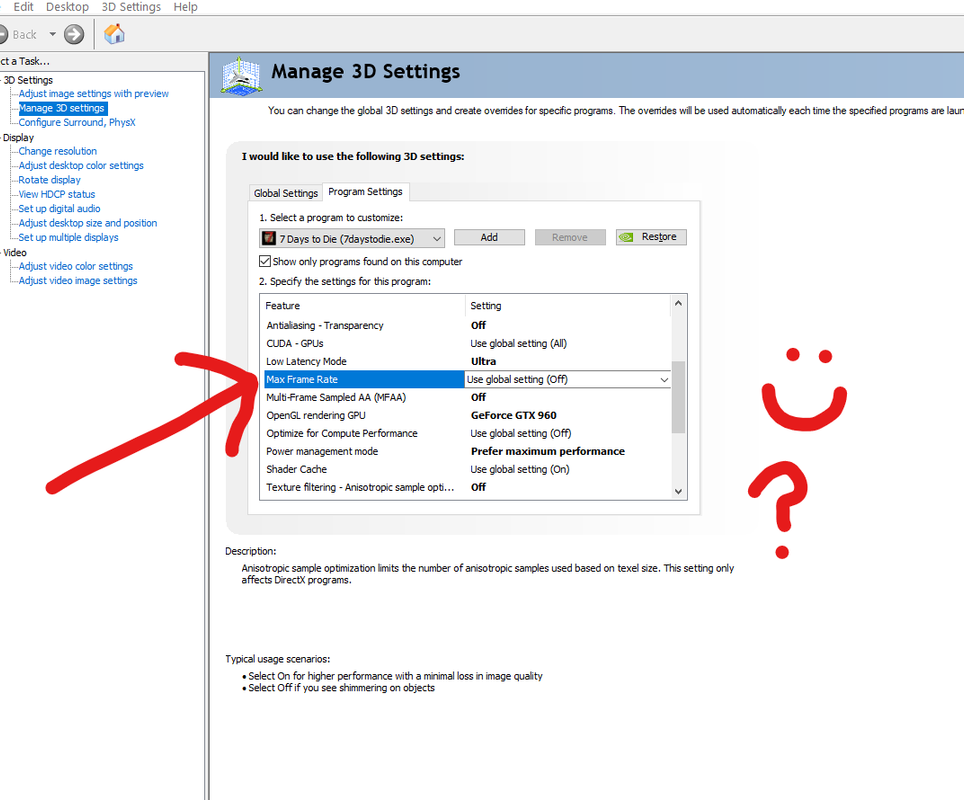
Task: Select the OpenGL rendering GPU row
Action: tap(467, 415)
